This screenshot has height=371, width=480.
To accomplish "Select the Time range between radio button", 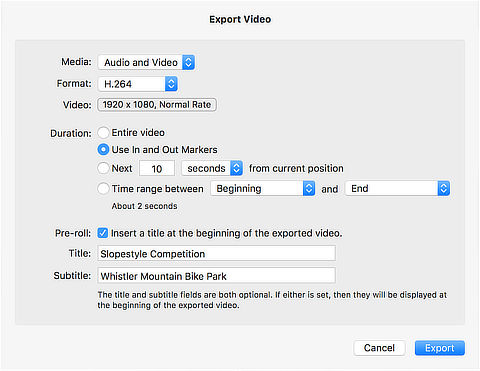I will pyautogui.click(x=103, y=189).
